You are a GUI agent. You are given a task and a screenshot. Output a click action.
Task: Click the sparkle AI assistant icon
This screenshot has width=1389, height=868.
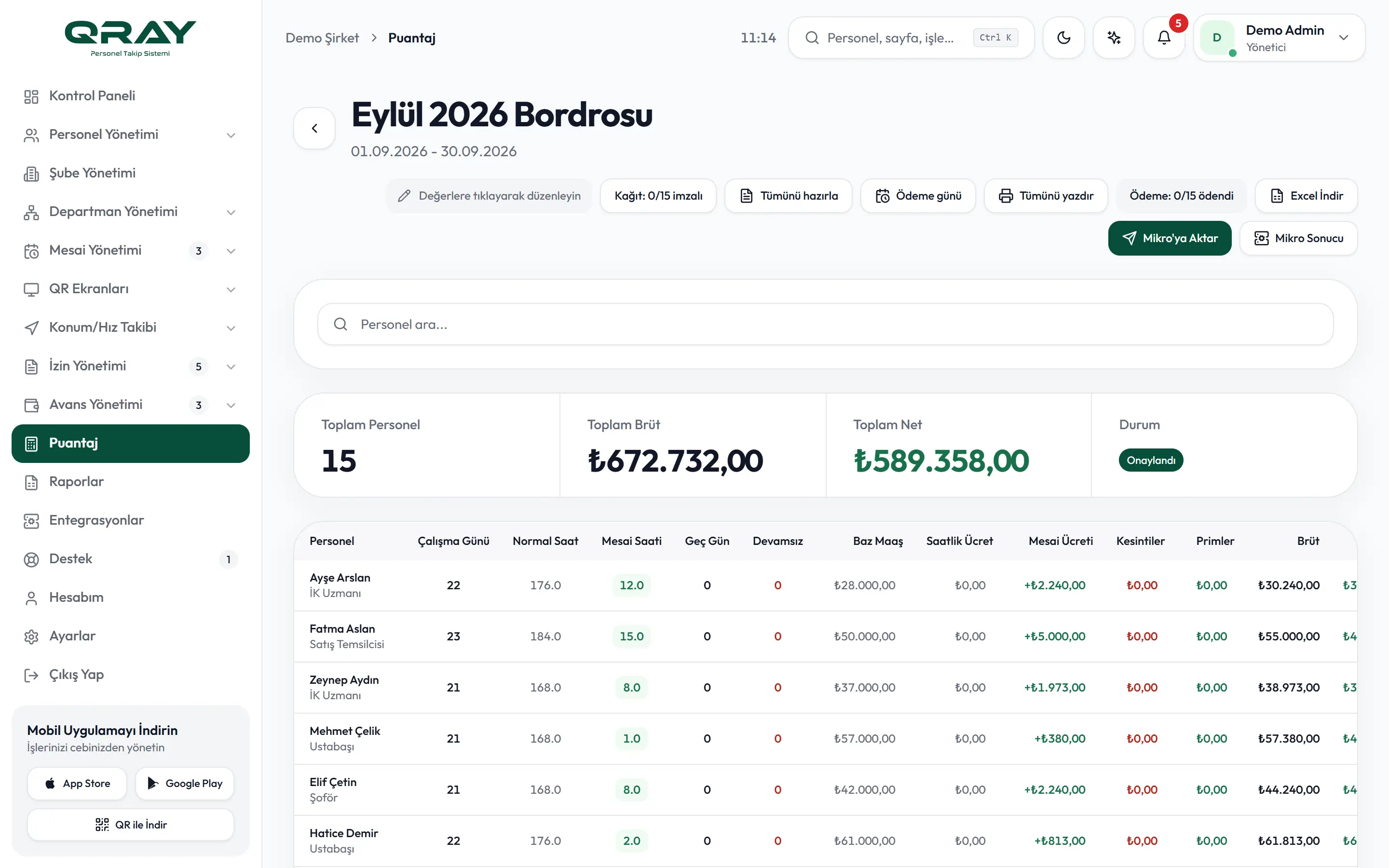coord(1114,38)
